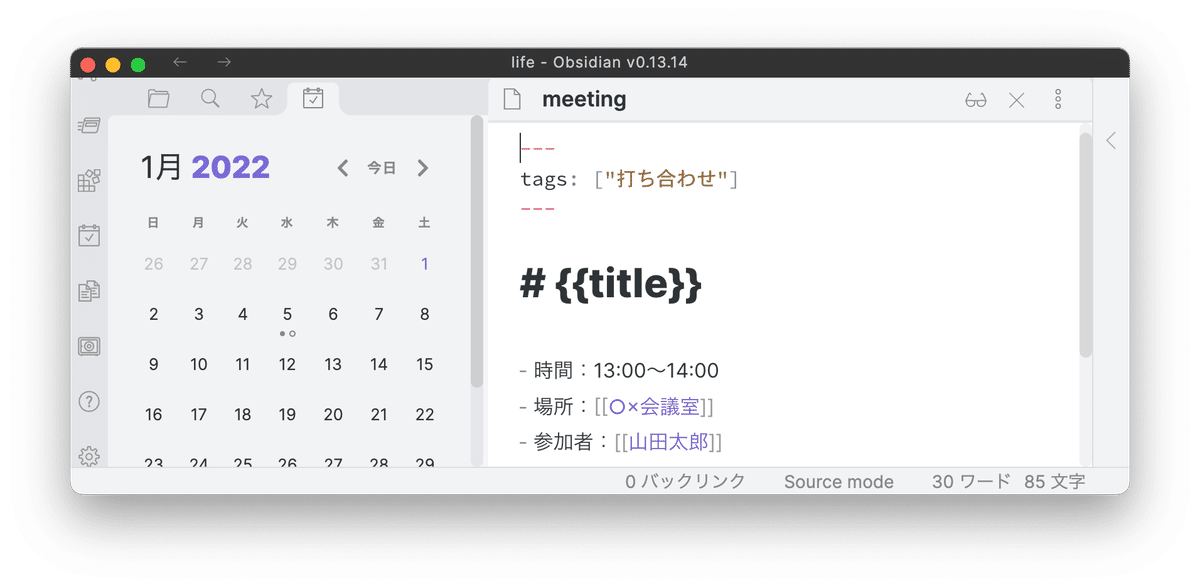Screen dimensions: 1200x587
Task: Select greyed-out December 26 date
Action: point(153,264)
